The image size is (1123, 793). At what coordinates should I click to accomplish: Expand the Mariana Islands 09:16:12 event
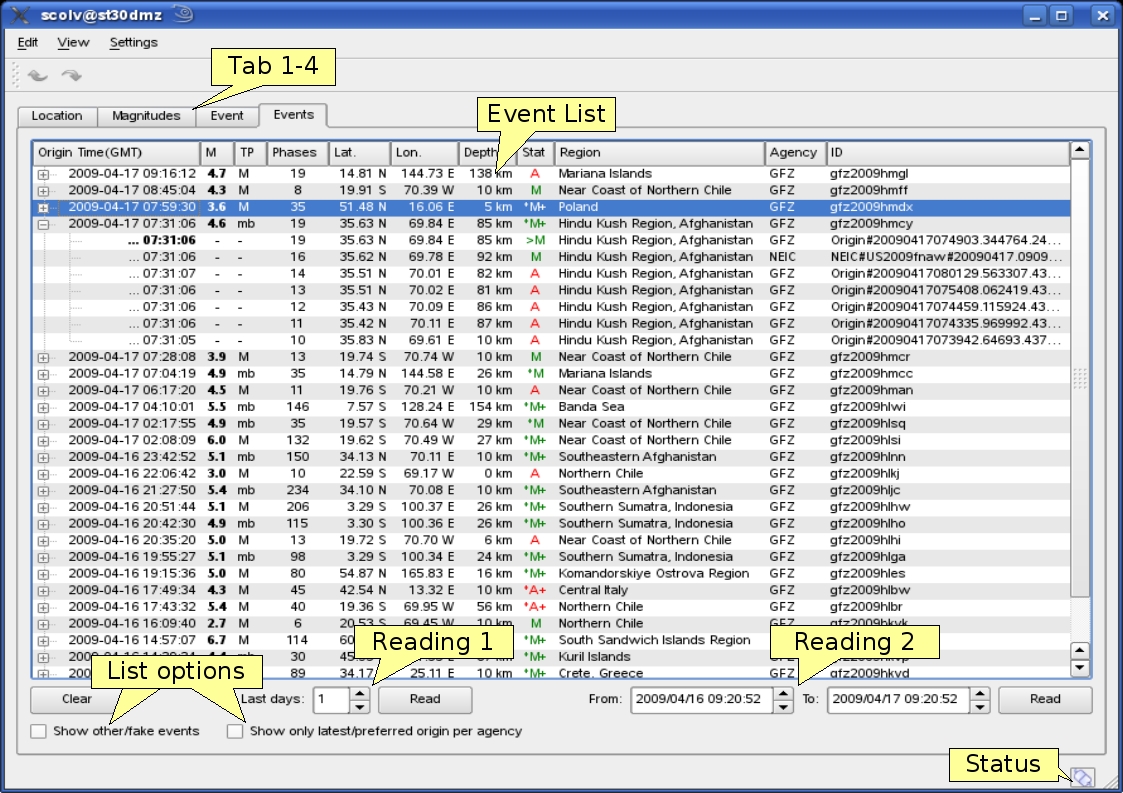click(x=43, y=174)
